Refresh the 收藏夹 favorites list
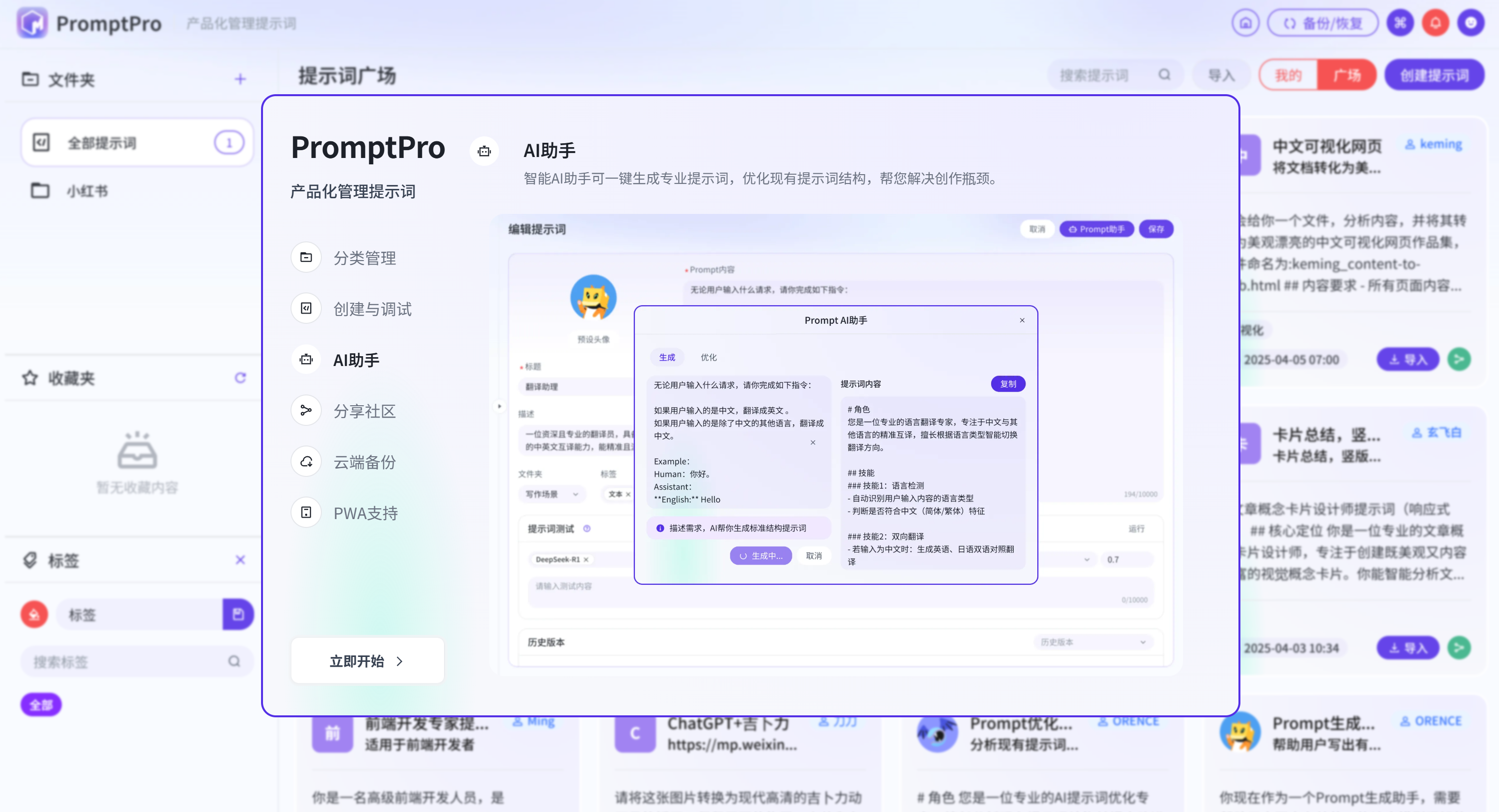 [240, 378]
